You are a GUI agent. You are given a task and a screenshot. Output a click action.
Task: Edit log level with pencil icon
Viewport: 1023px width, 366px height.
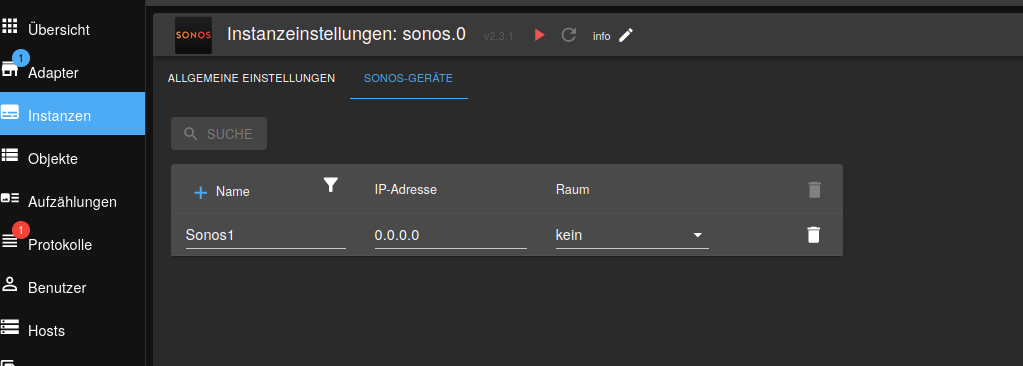pyautogui.click(x=626, y=35)
